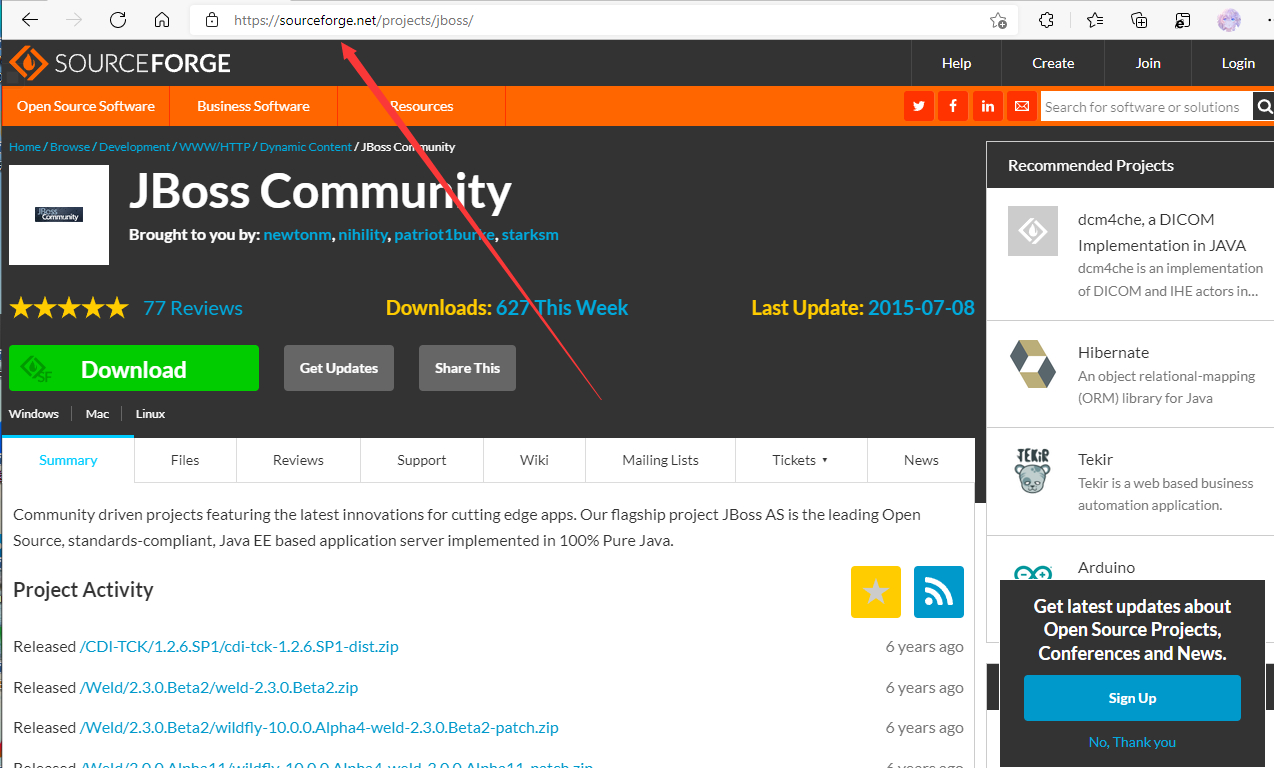Viewport: 1274px width, 768px height.
Task: Click the Search for software or solutions field
Action: (1146, 107)
